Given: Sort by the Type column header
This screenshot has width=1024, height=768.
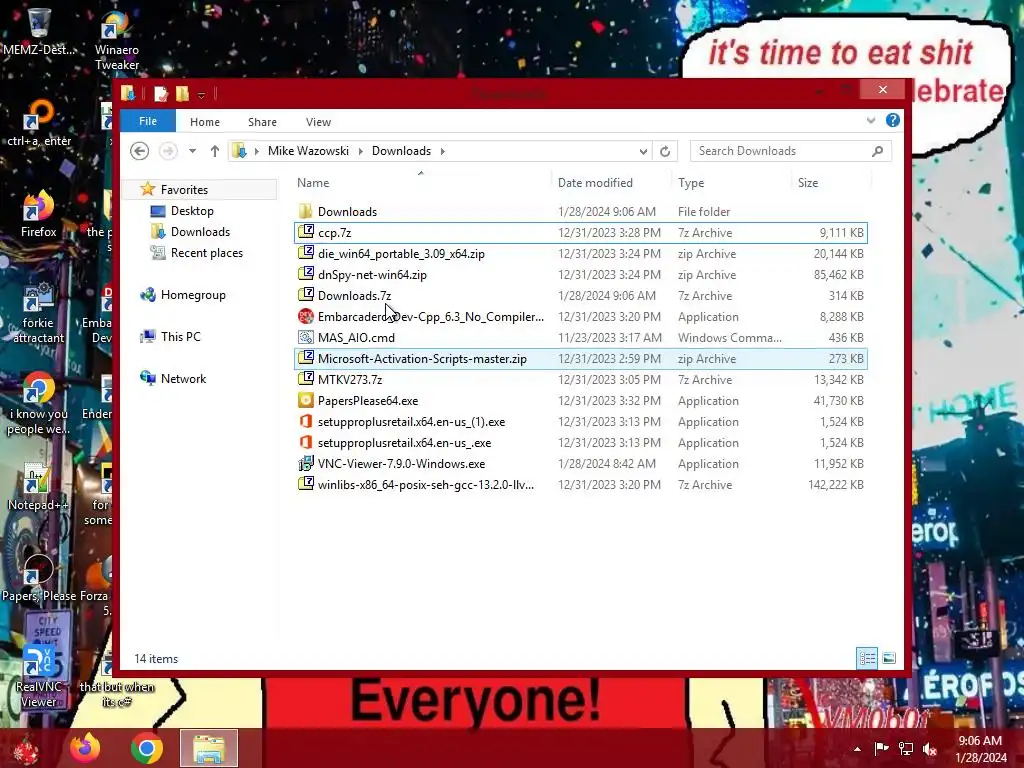Looking at the screenshot, I should pyautogui.click(x=690, y=183).
